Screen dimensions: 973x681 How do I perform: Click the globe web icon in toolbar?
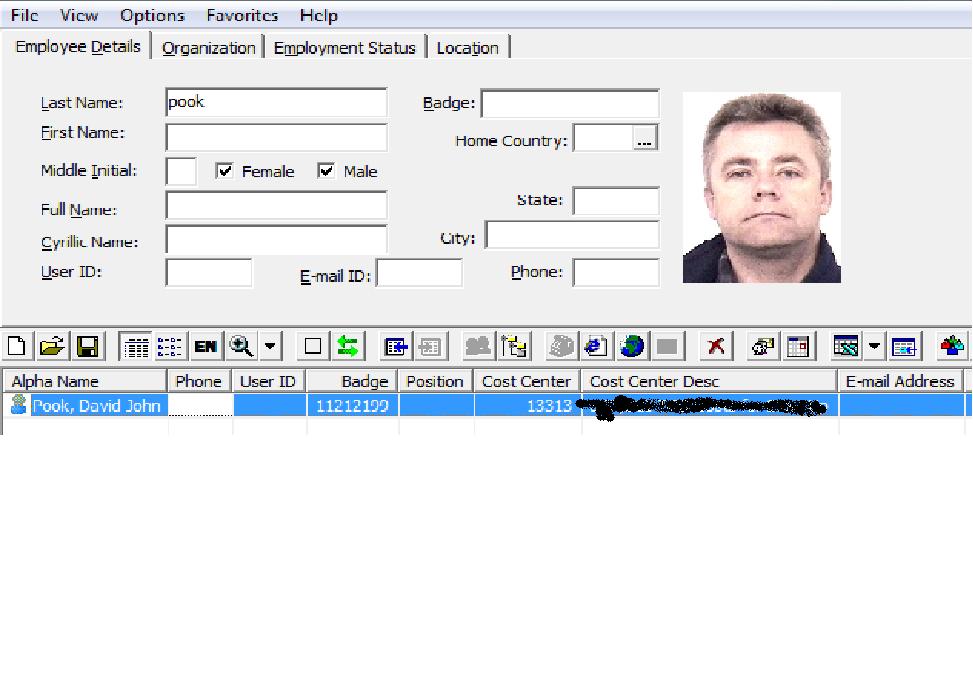pyautogui.click(x=631, y=347)
